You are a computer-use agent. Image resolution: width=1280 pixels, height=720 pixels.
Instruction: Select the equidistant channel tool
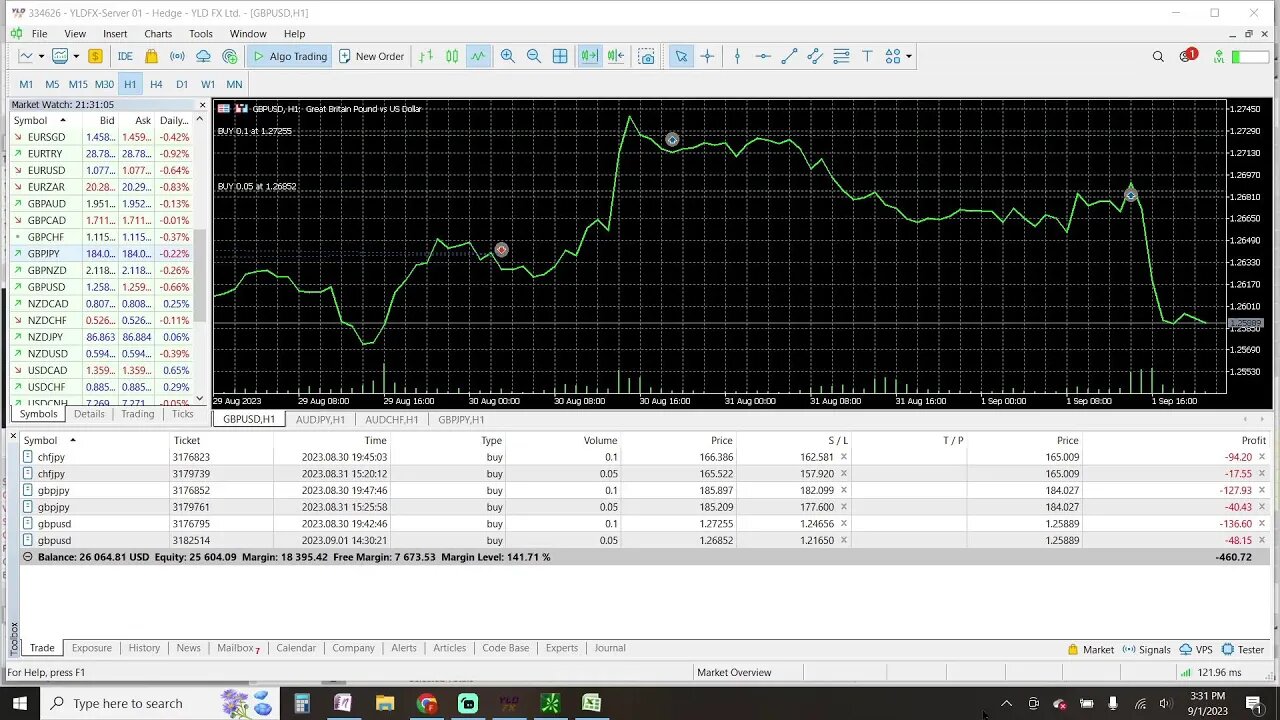815,56
